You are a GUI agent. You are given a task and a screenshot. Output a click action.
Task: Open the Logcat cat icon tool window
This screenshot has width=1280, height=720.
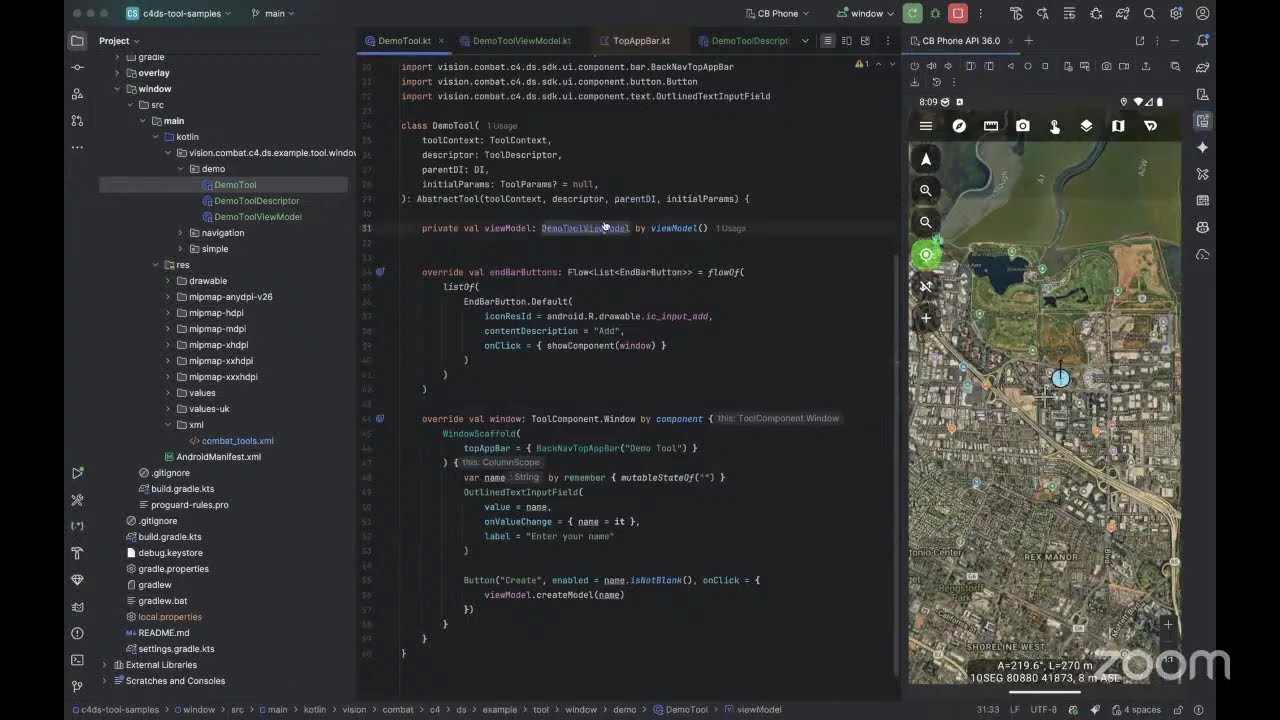click(x=78, y=606)
